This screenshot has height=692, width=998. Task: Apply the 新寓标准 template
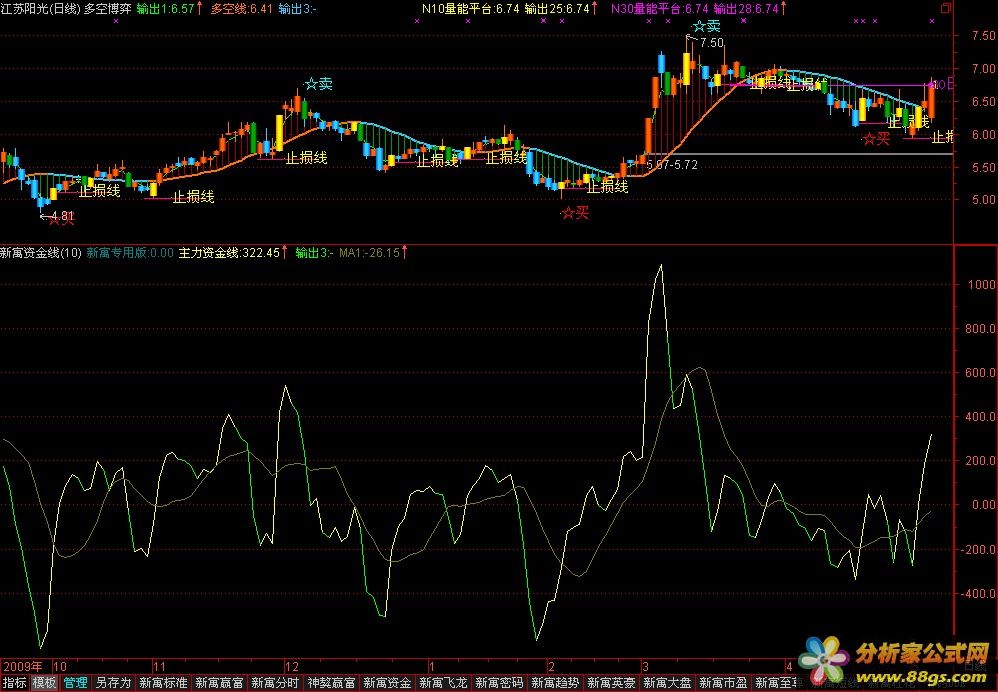(163, 683)
